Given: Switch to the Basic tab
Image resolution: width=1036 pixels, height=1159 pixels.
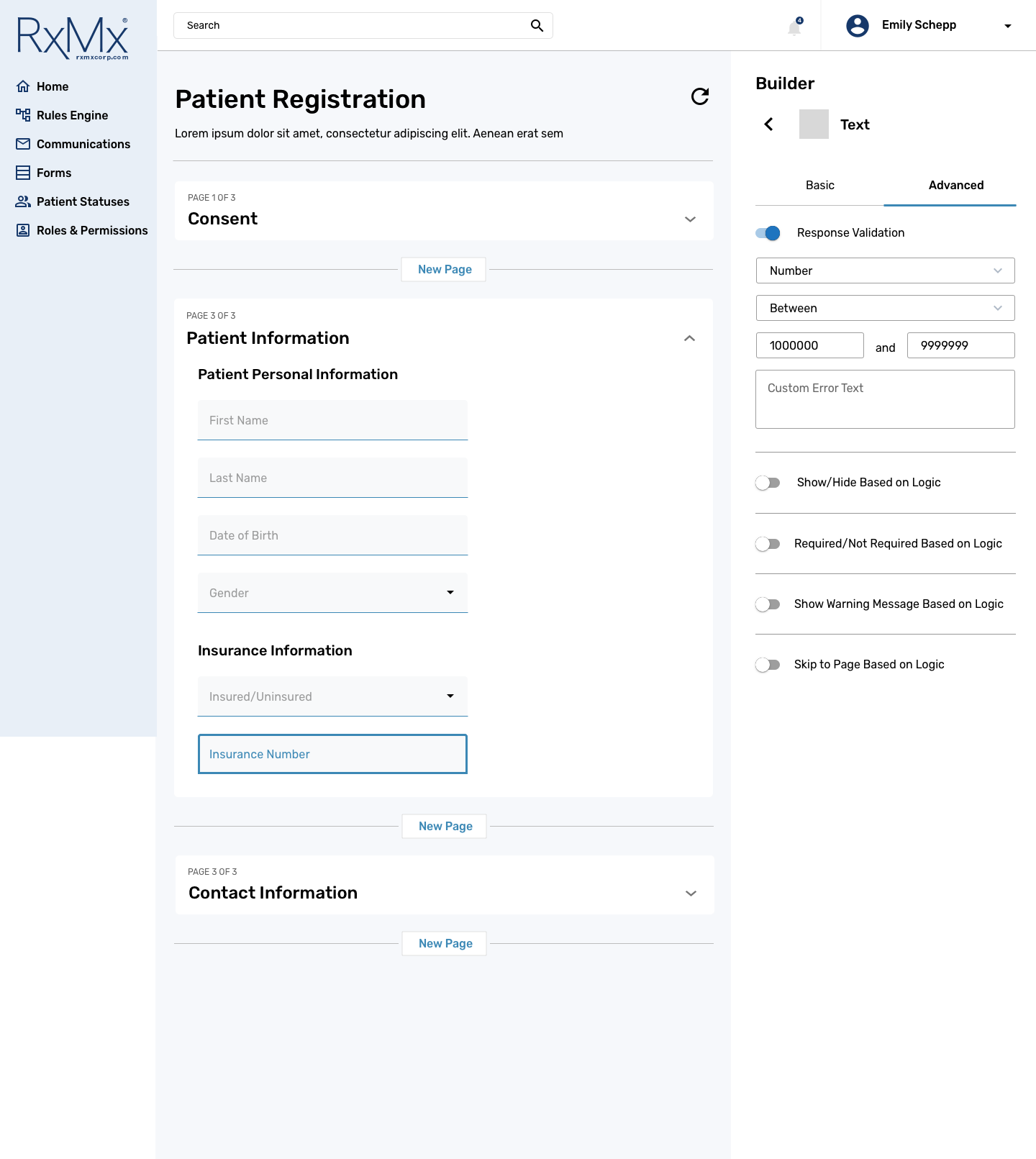Looking at the screenshot, I should point(820,186).
